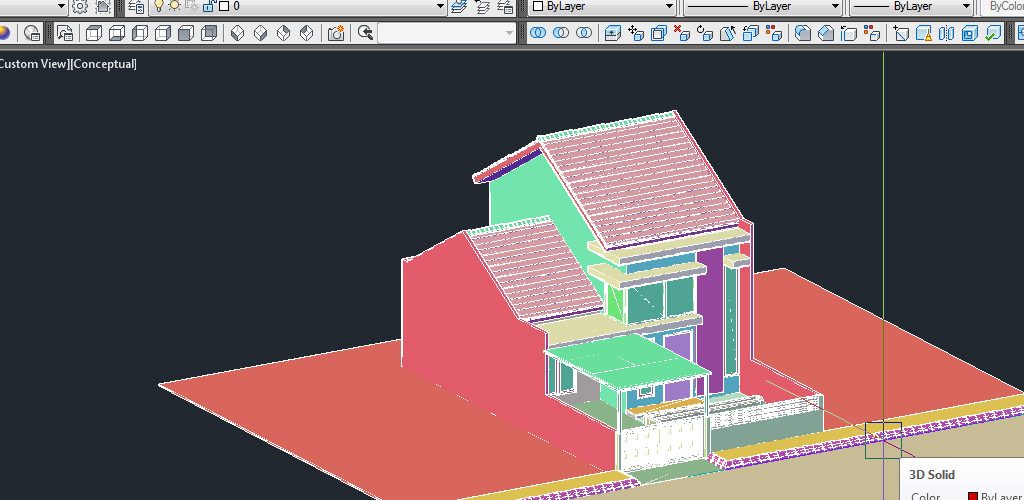Switch to Left view cube icon
This screenshot has width=1024, height=500.
point(140,33)
